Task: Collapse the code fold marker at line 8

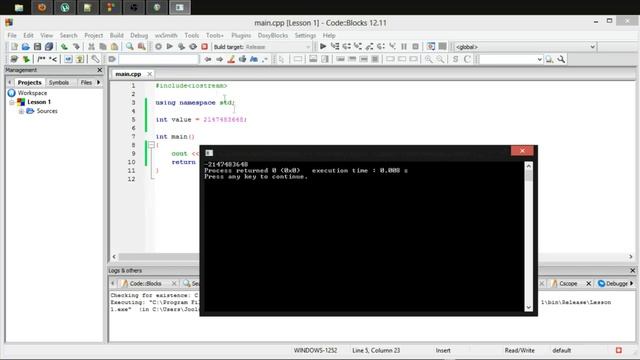Action: coord(151,145)
